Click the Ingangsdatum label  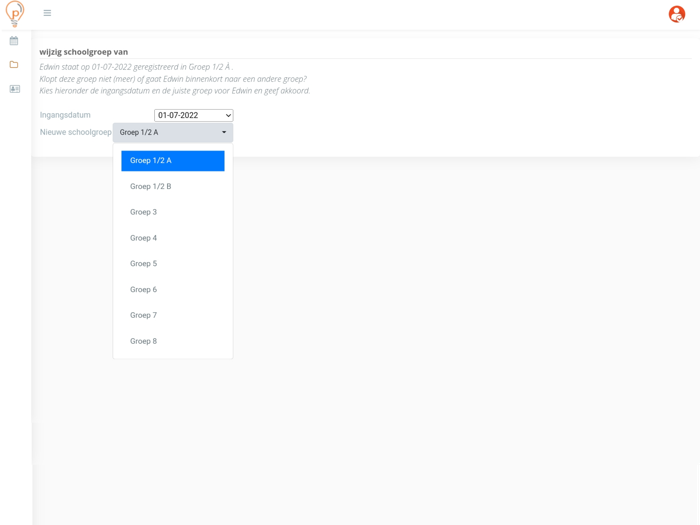coord(65,115)
